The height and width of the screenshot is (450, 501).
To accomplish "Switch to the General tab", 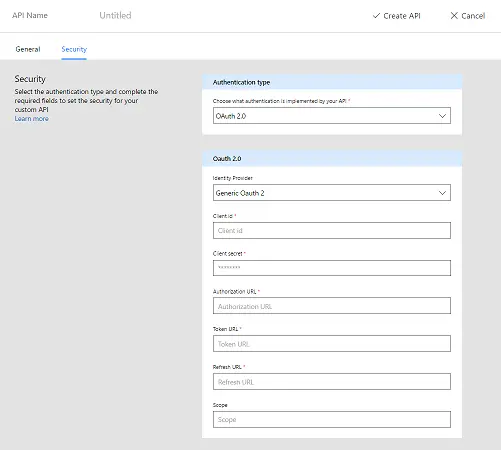I will tap(28, 49).
